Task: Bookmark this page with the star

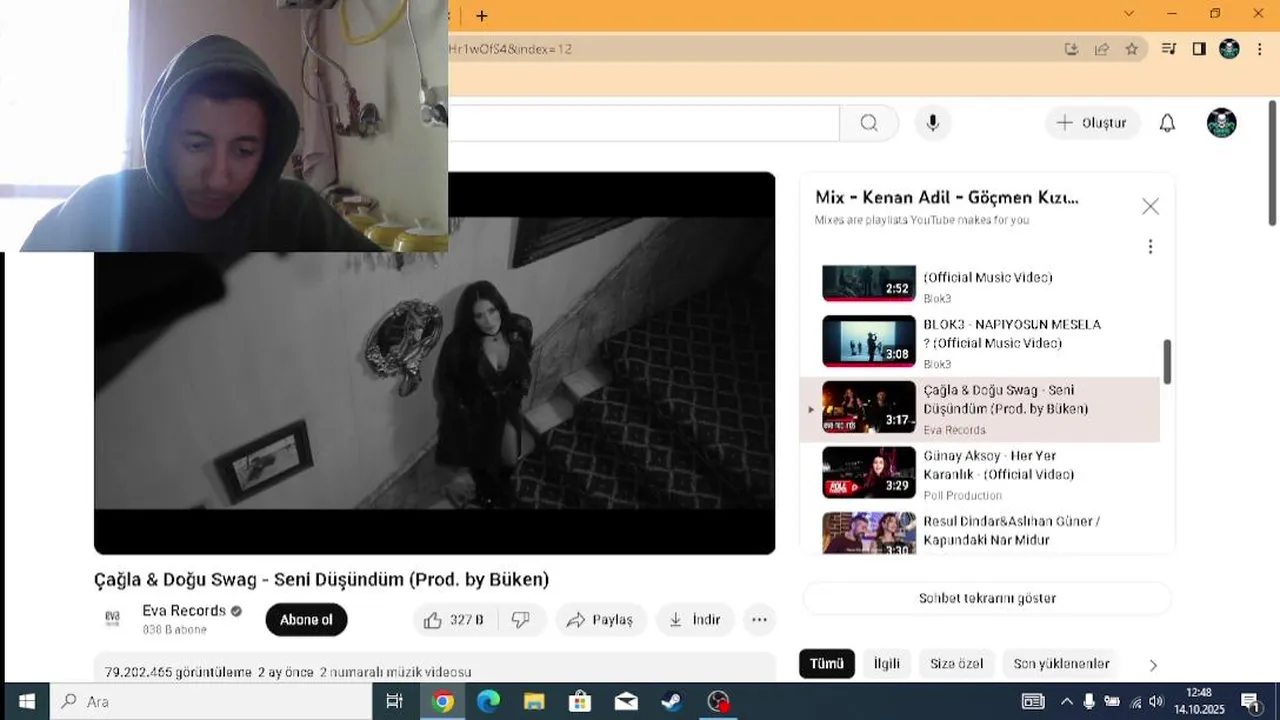Action: 1131,49
